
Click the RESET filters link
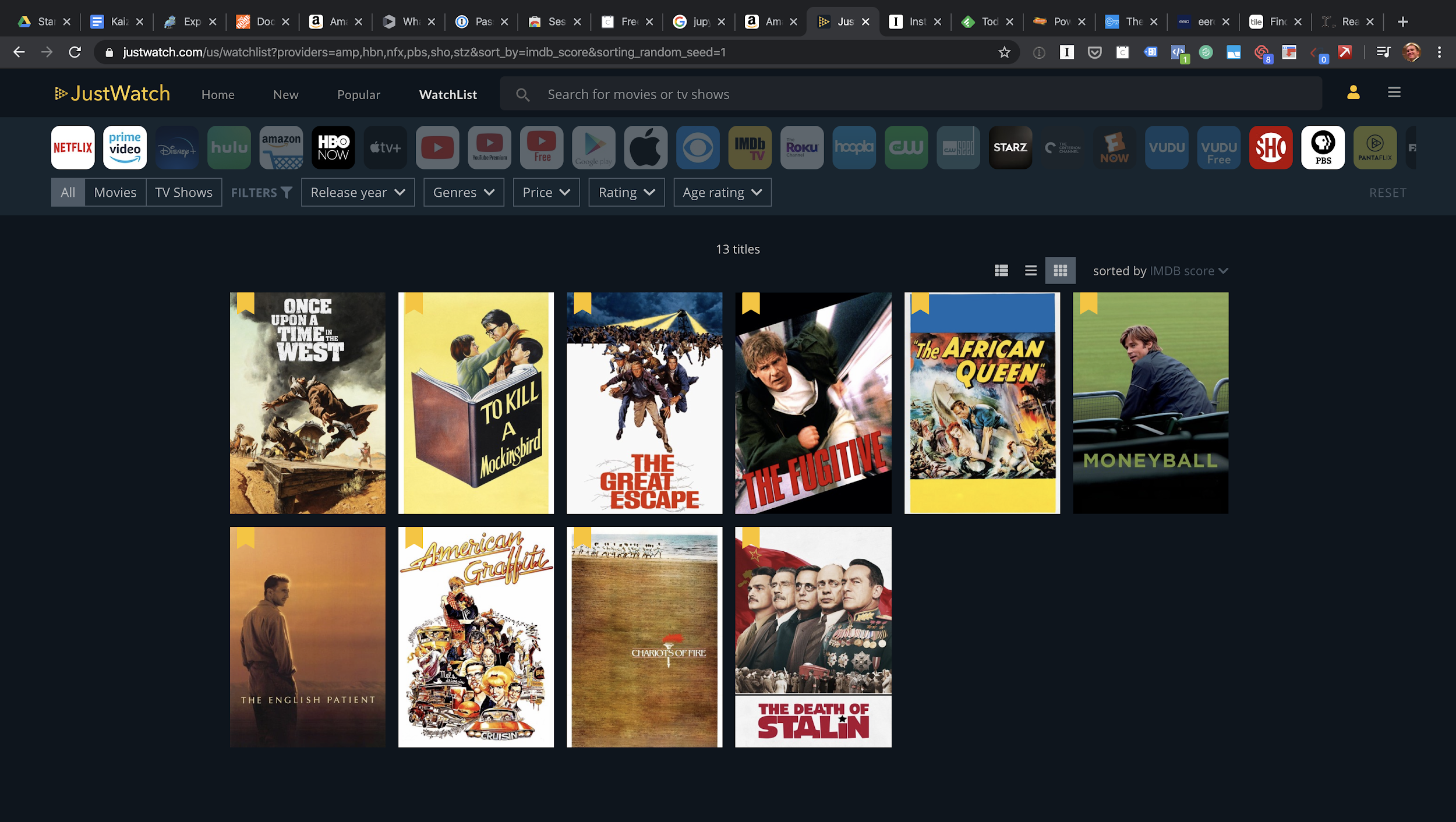pyautogui.click(x=1387, y=193)
